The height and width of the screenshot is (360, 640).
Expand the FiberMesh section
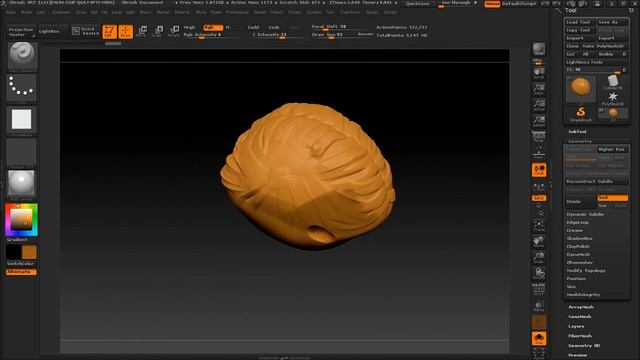click(580, 336)
